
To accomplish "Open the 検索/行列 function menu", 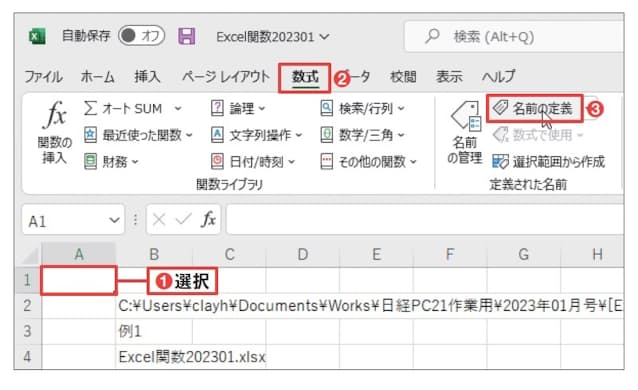I will (363, 109).
